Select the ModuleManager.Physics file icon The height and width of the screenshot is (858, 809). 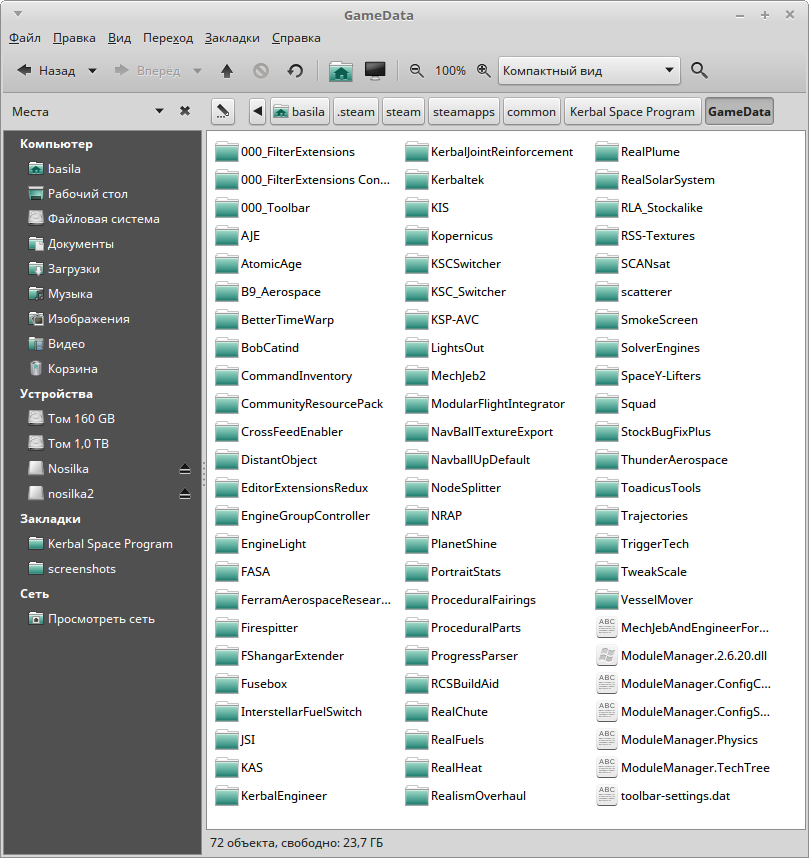(x=606, y=740)
